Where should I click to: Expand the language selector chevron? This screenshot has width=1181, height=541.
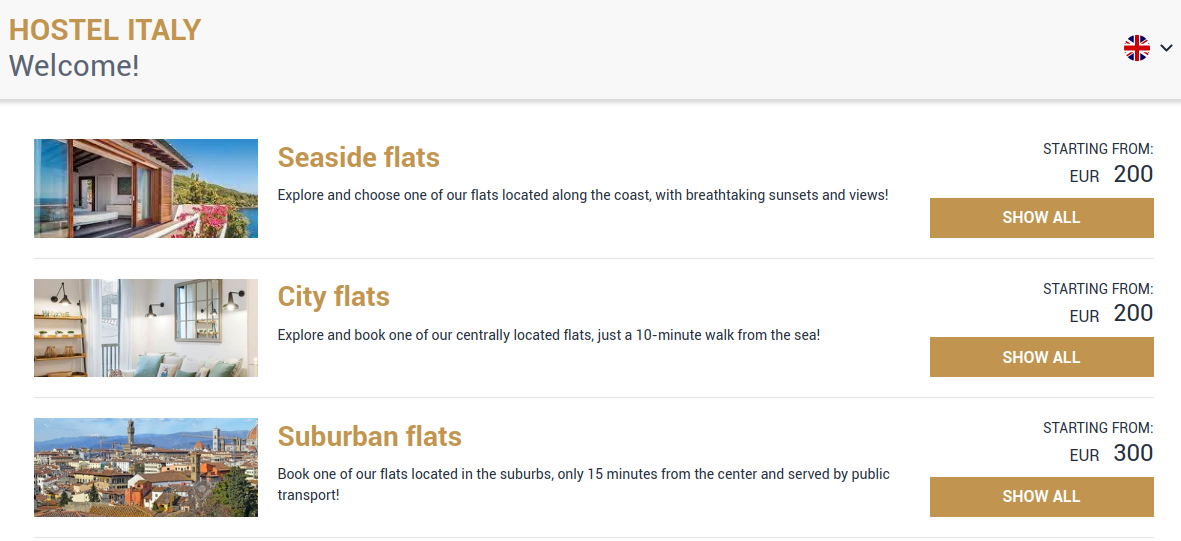(x=1166, y=48)
